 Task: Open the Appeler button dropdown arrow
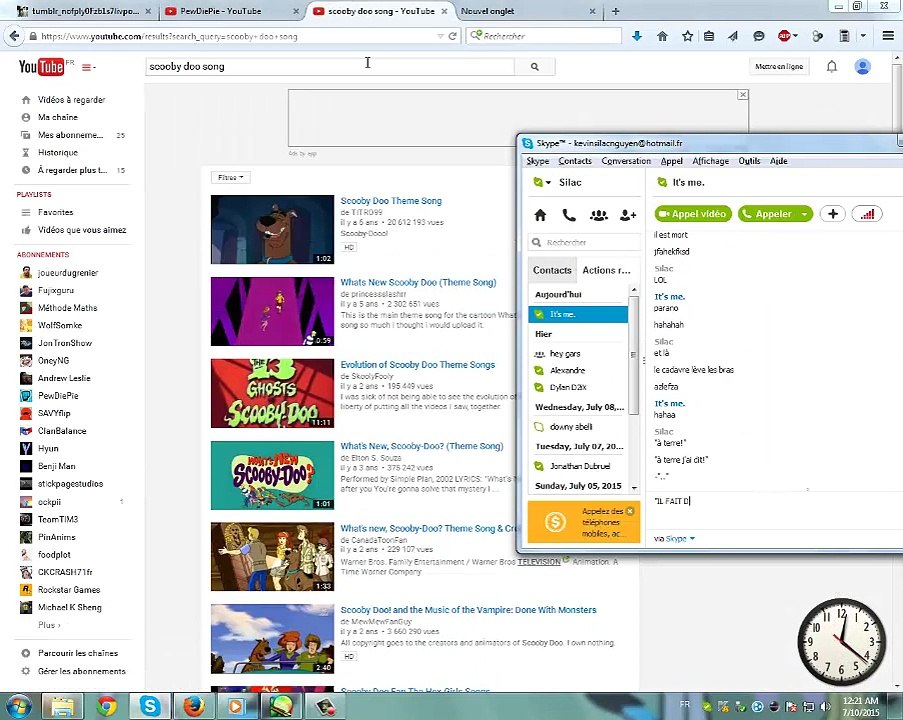pyautogui.click(x=805, y=214)
